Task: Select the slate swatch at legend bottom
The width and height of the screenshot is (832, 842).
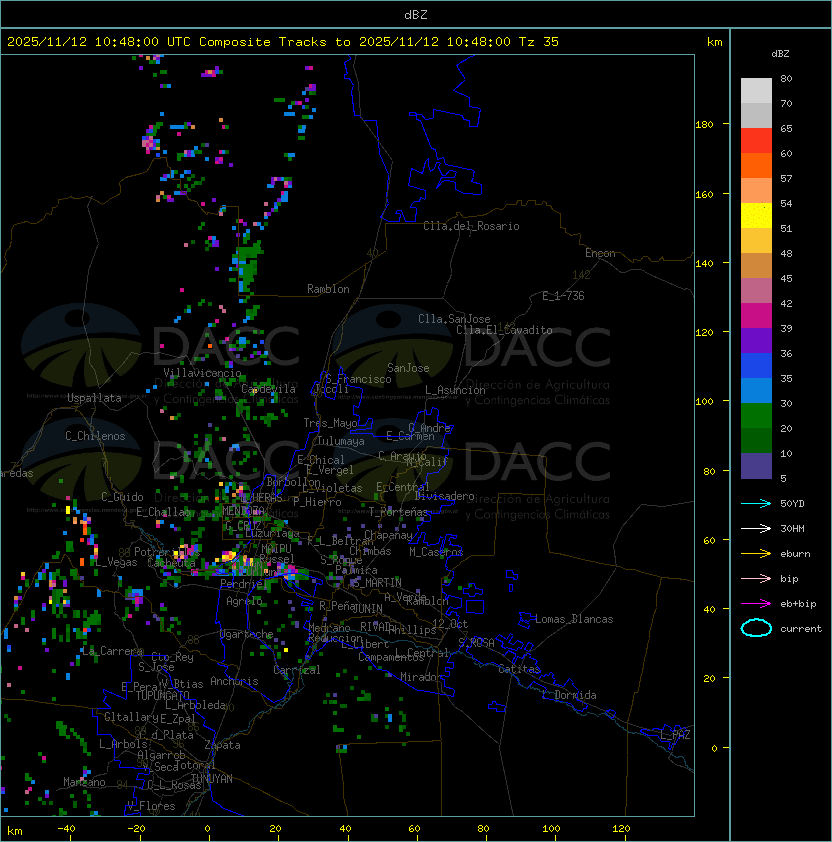Action: [x=756, y=466]
